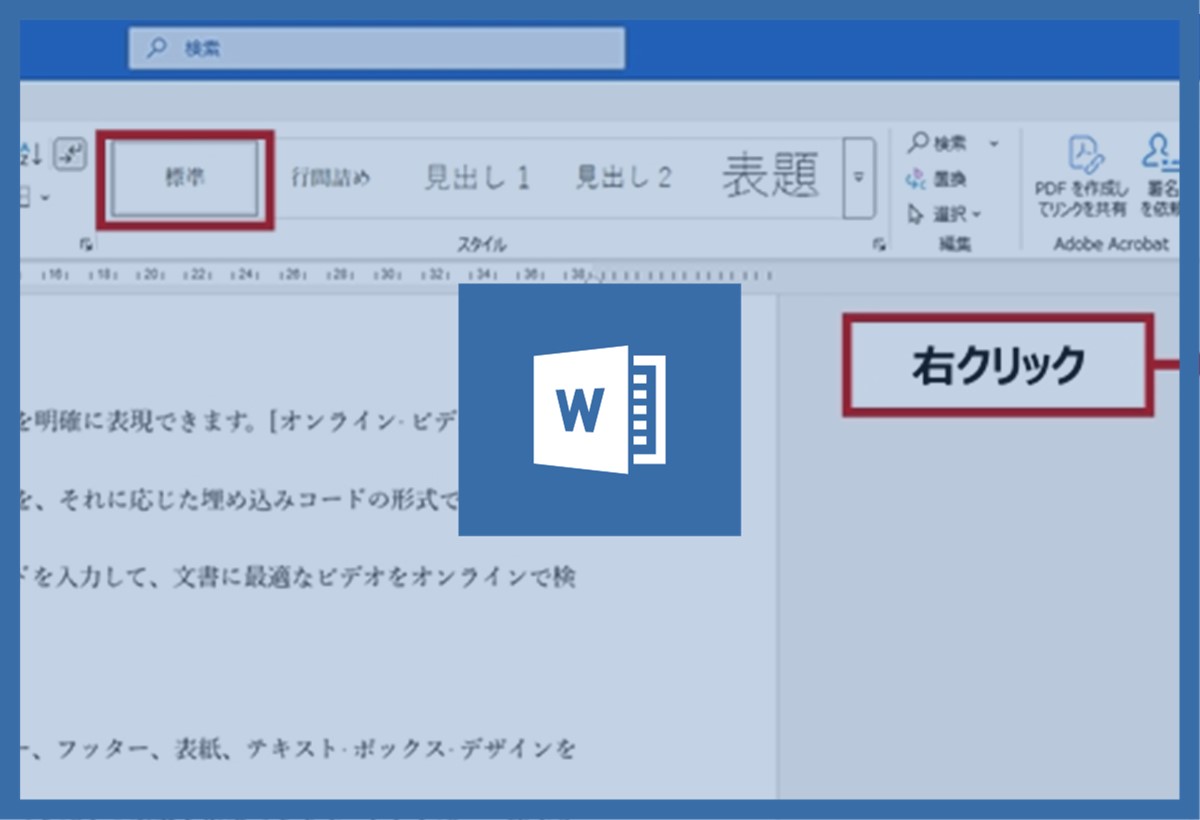Viewport: 1200px width, 820px height.
Task: Open the dropdown arrow beside ribbon 検索
Action: [993, 145]
